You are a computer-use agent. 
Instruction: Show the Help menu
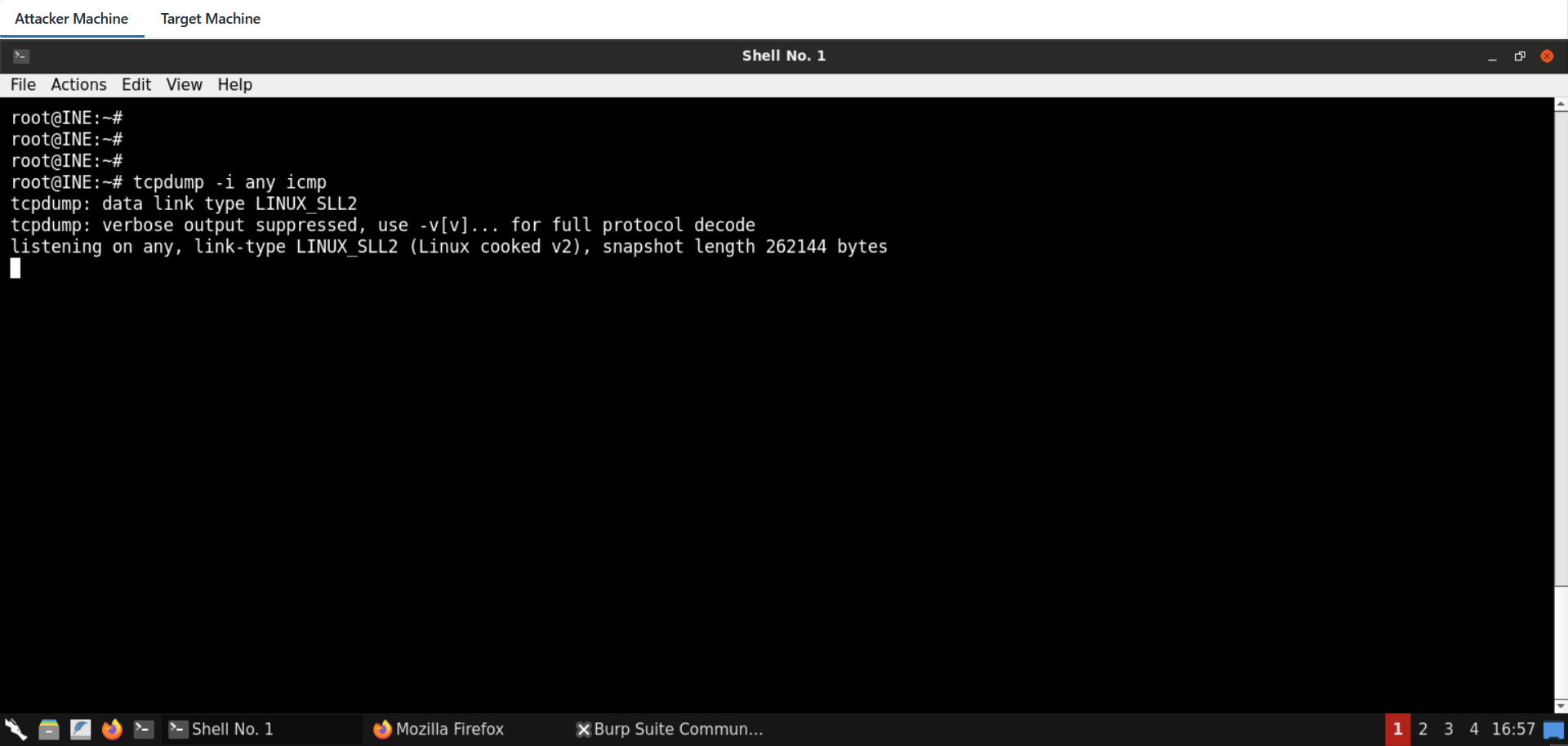coord(234,85)
